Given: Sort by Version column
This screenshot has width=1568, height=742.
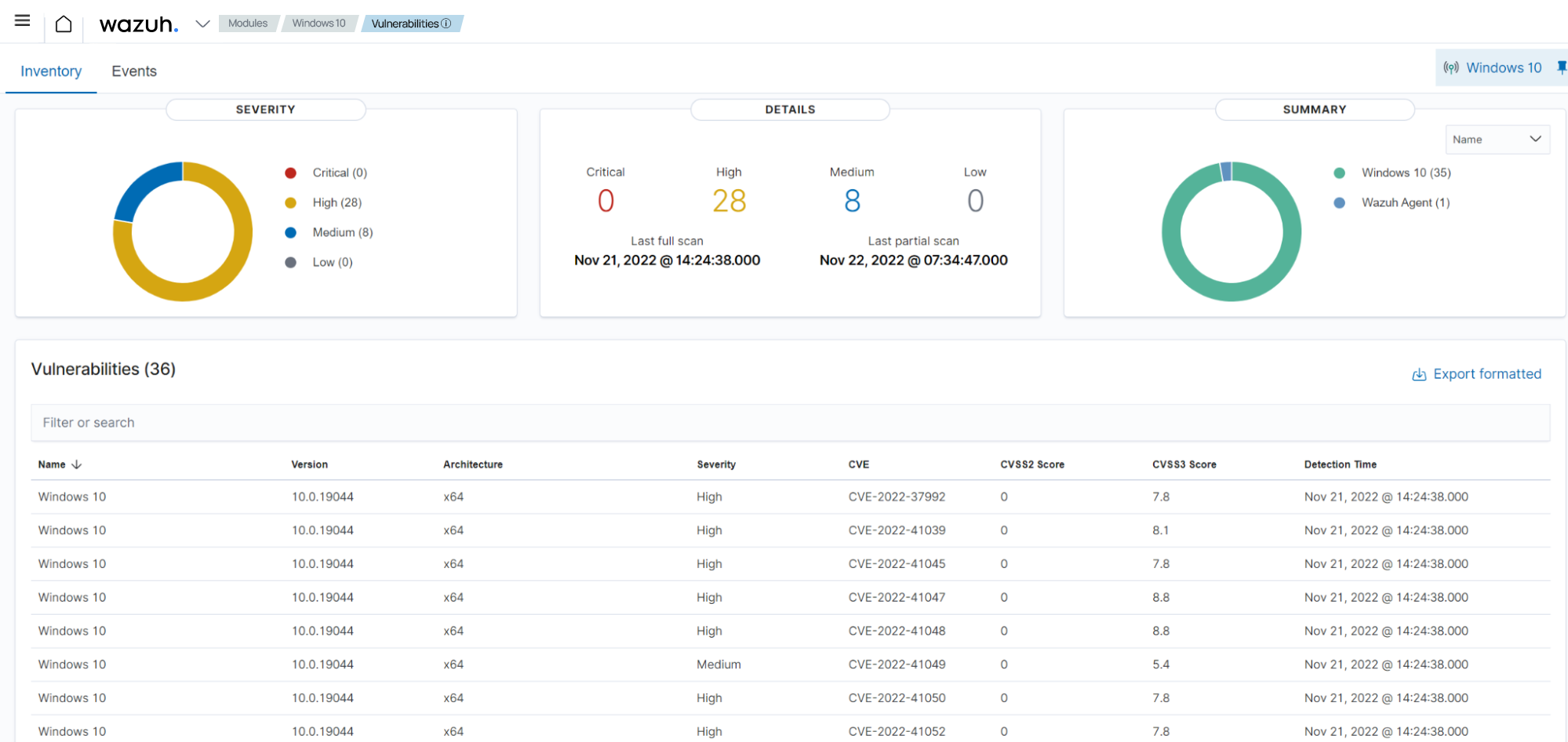Looking at the screenshot, I should pos(310,464).
